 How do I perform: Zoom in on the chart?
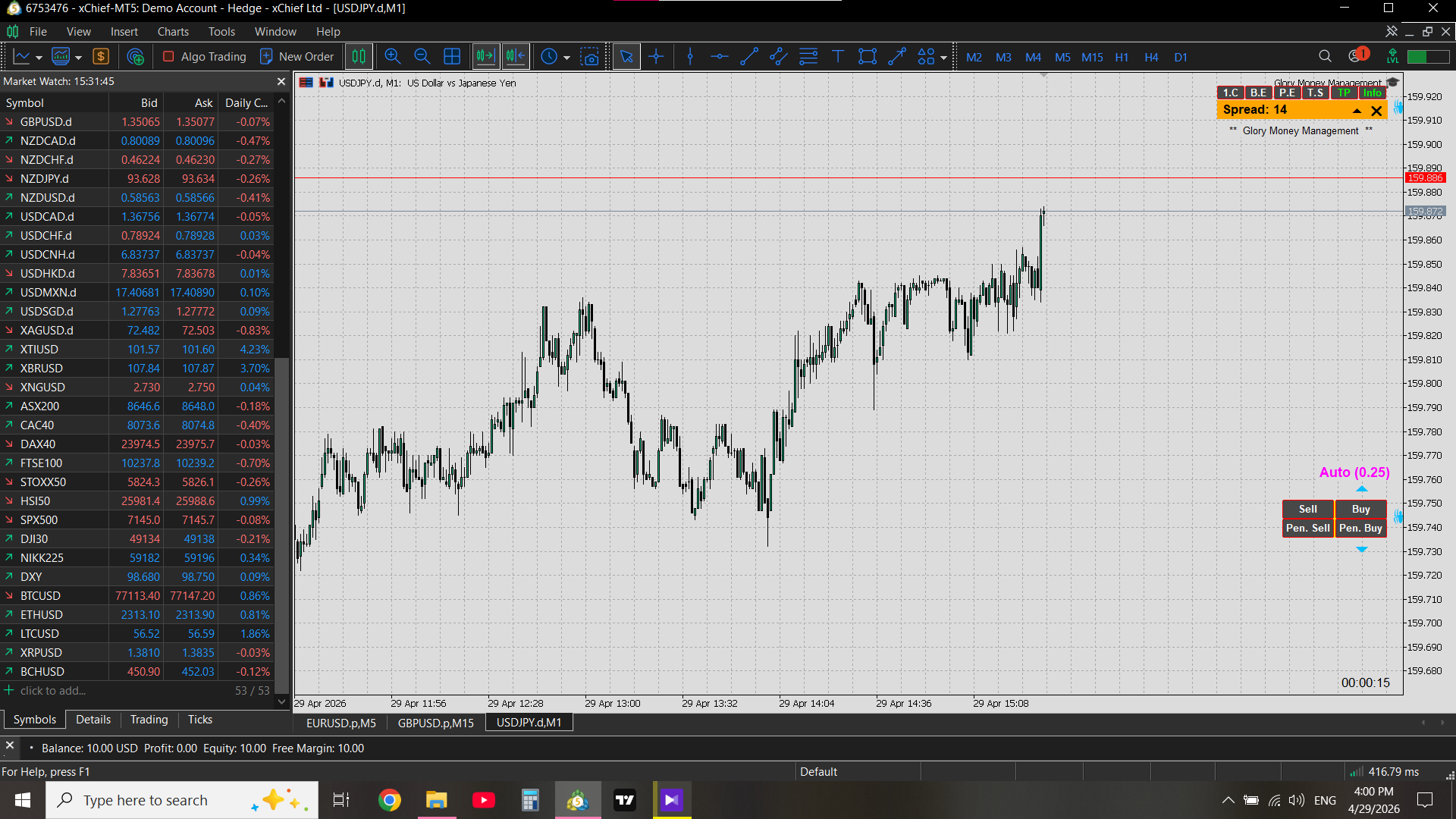(392, 57)
